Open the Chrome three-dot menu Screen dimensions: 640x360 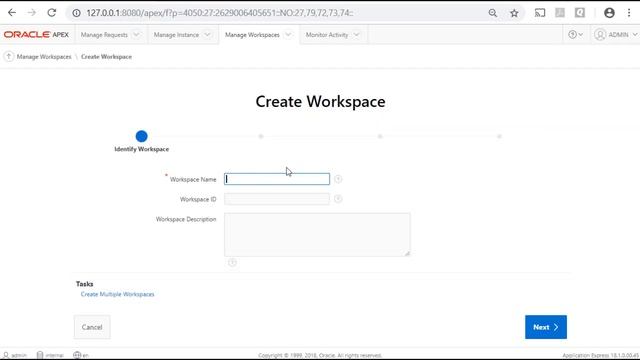pyautogui.click(x=629, y=13)
